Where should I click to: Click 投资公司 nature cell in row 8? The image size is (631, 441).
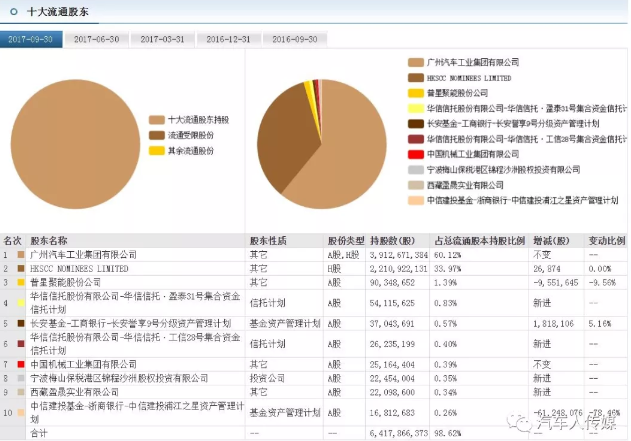(267, 378)
